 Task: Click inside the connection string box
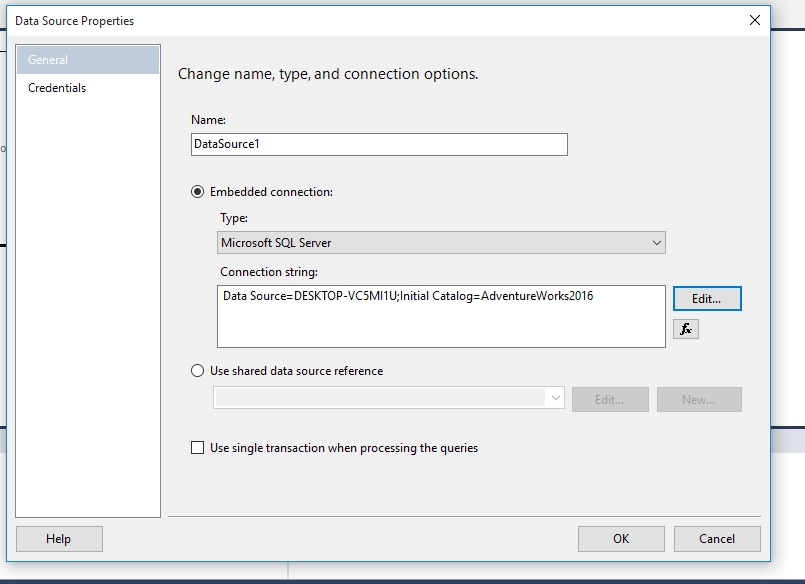tap(440, 315)
